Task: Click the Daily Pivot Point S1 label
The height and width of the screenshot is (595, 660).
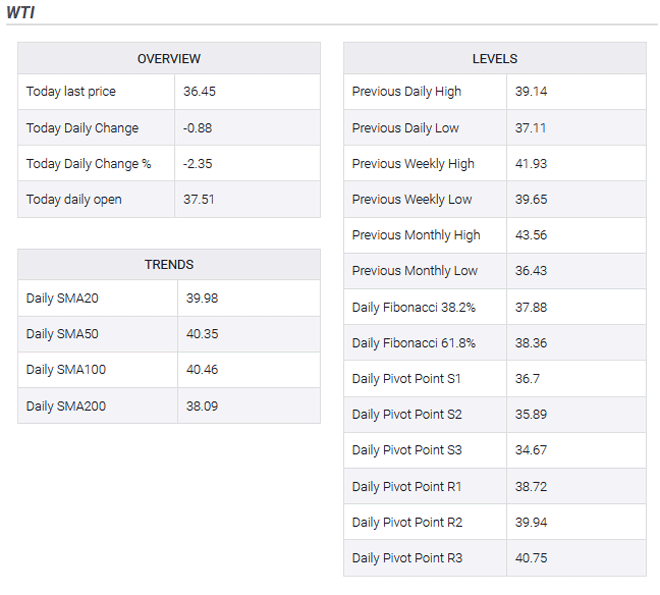Action: (406, 379)
